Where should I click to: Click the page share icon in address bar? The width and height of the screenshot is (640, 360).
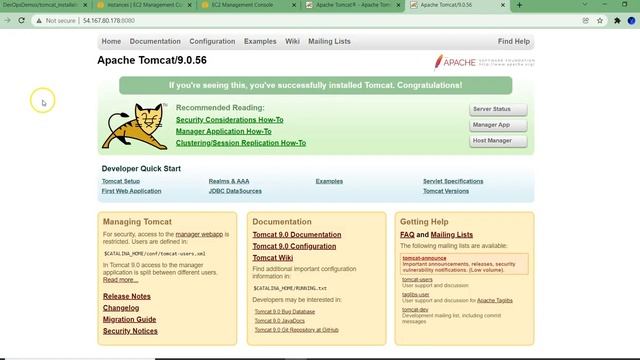click(x=585, y=20)
